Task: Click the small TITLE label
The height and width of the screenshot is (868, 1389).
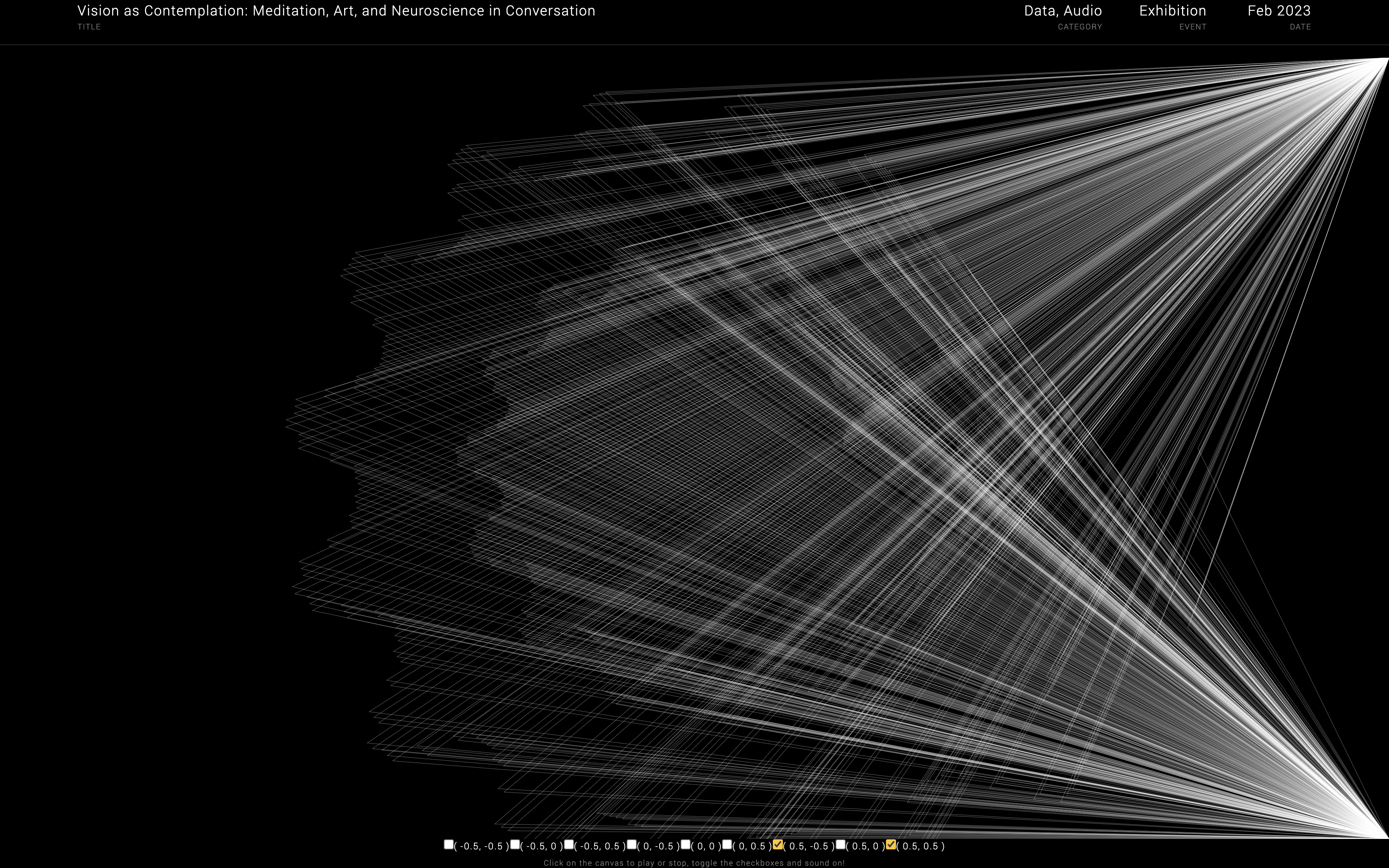Action: 89,27
